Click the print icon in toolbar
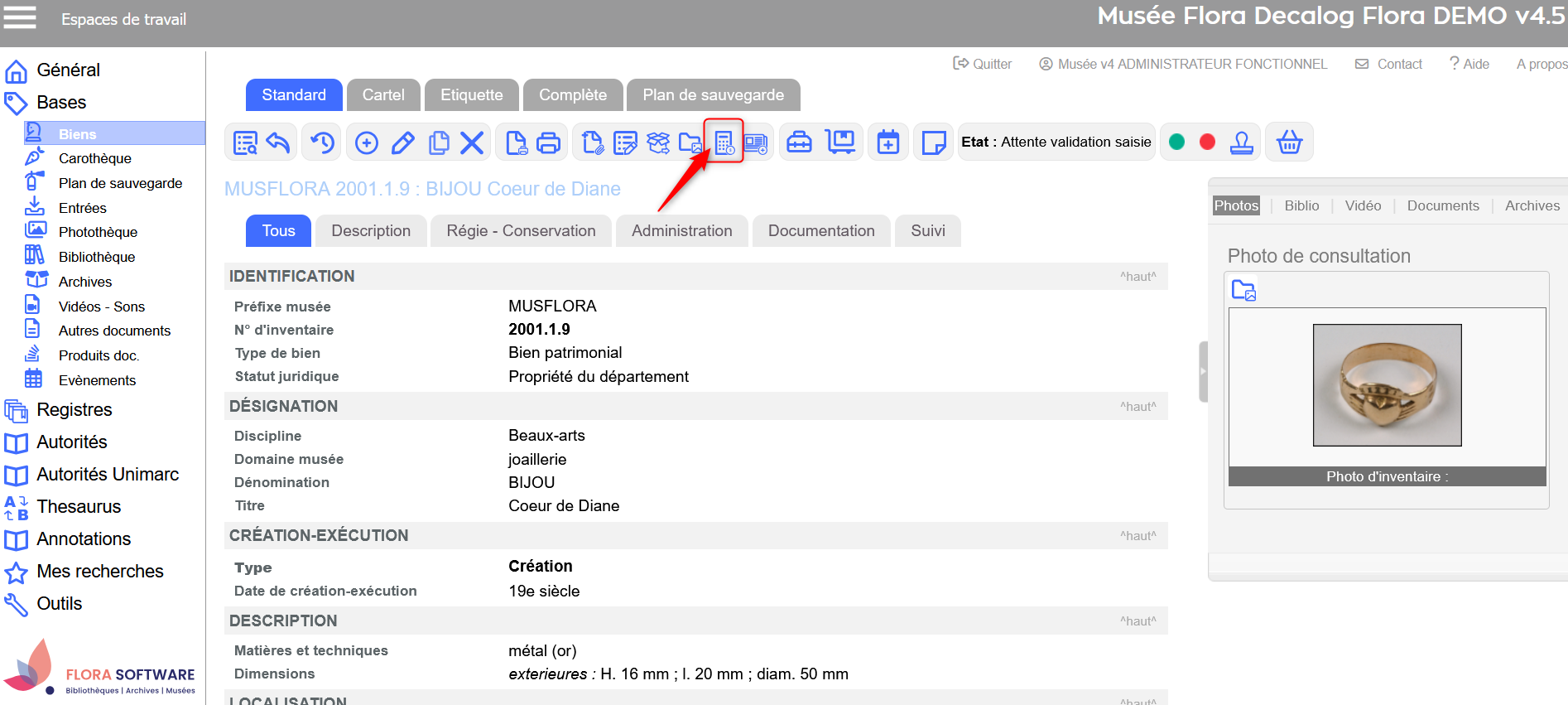The height and width of the screenshot is (705, 1568). pos(549,142)
